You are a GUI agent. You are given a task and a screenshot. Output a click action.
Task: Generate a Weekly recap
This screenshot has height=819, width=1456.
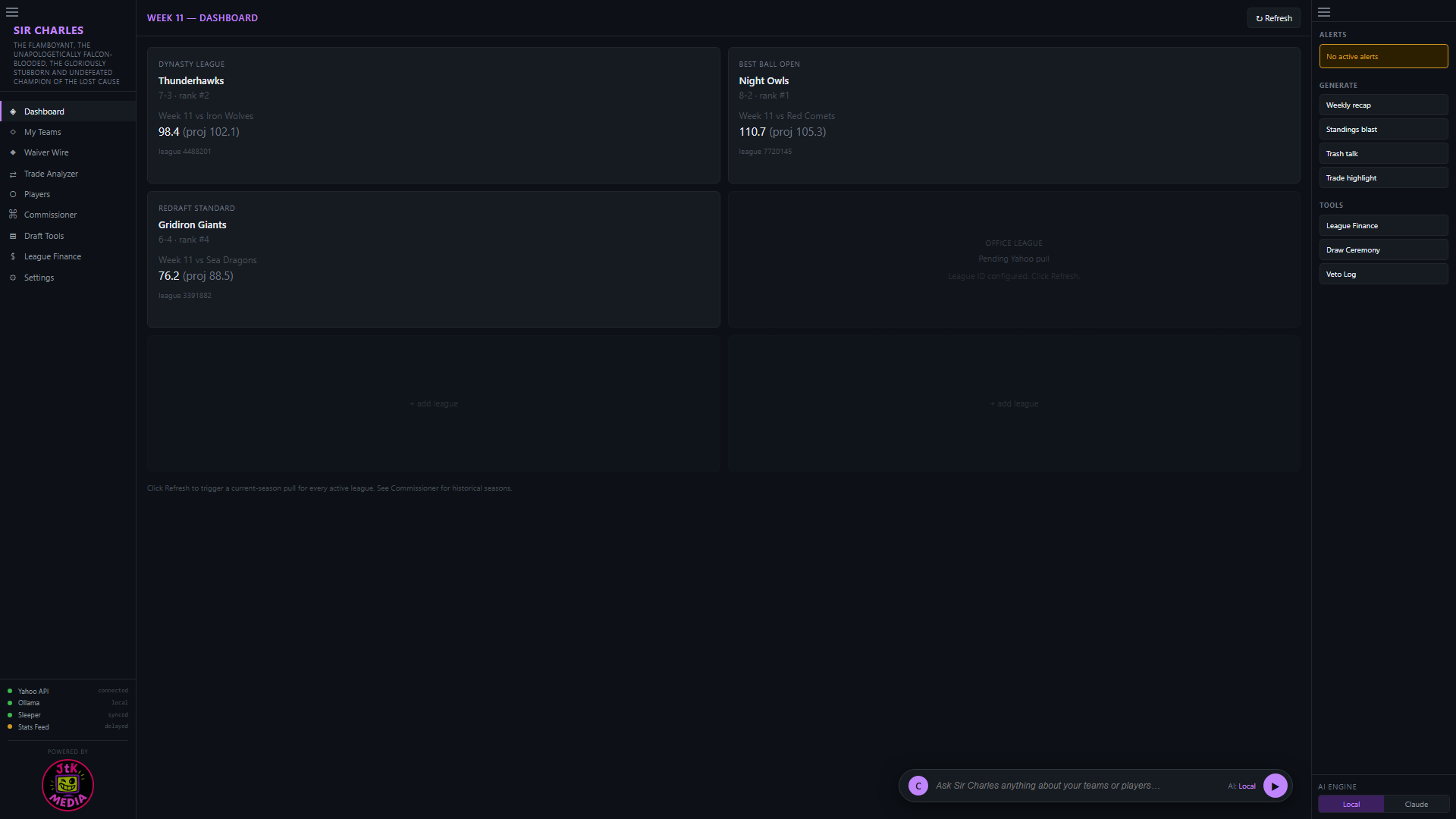pos(1383,105)
